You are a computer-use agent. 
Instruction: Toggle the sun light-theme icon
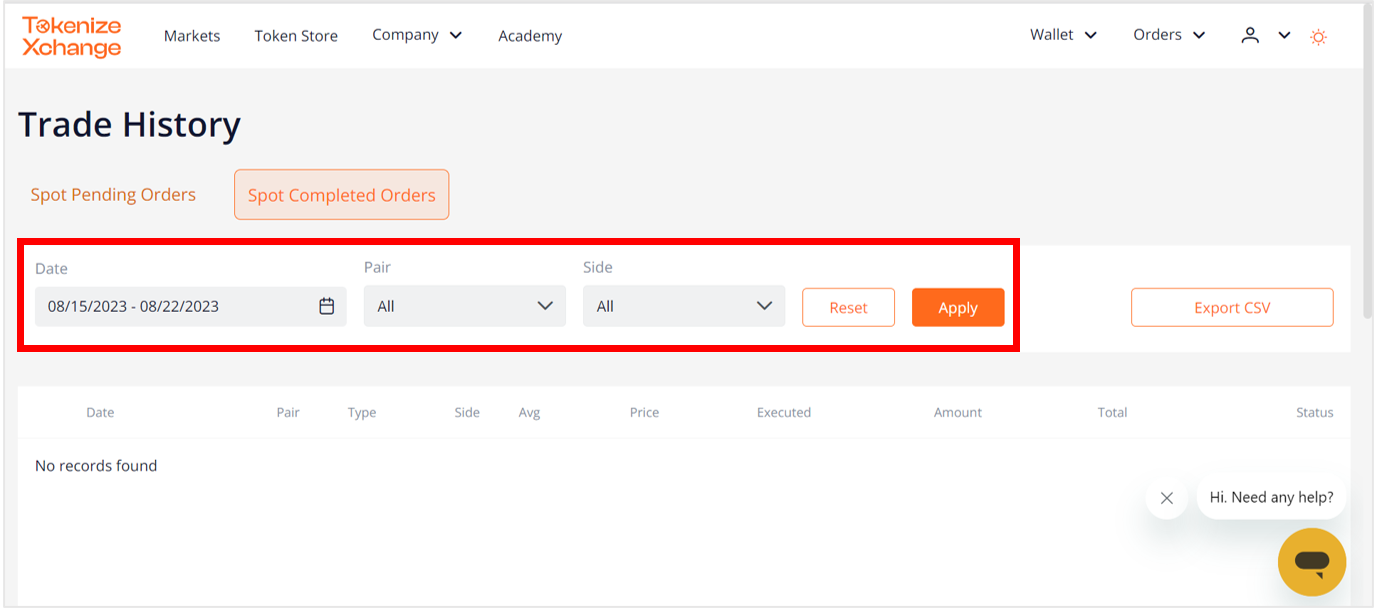1319,37
